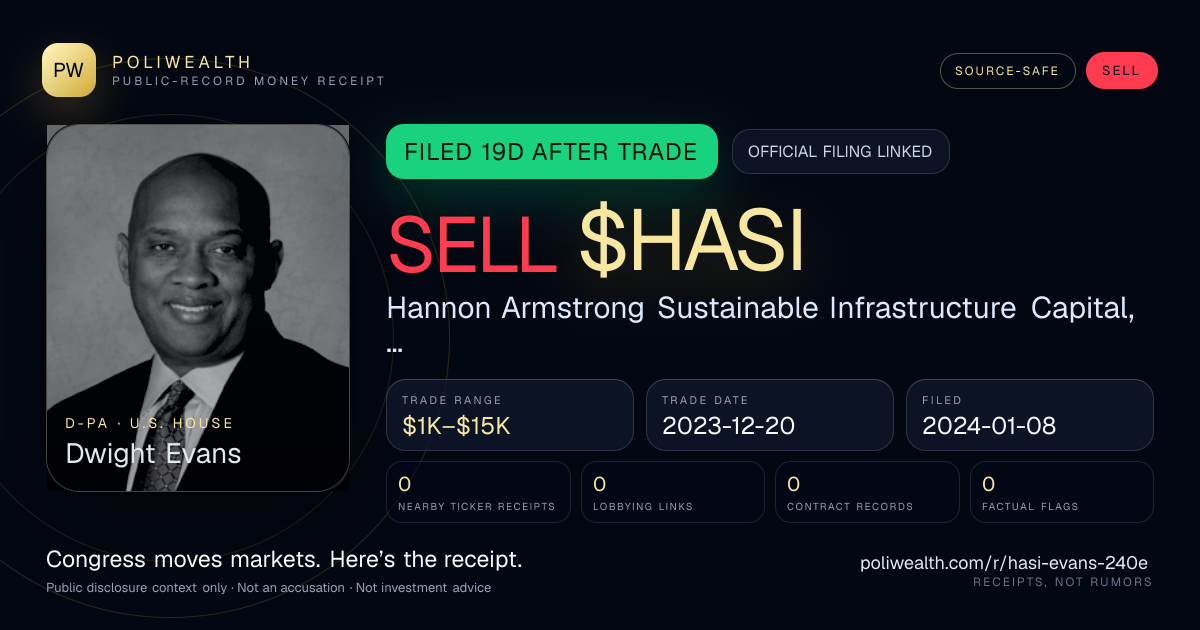Viewport: 1200px width, 630px height.
Task: Open the CONTRACT RECORDS stat card
Action: click(867, 492)
